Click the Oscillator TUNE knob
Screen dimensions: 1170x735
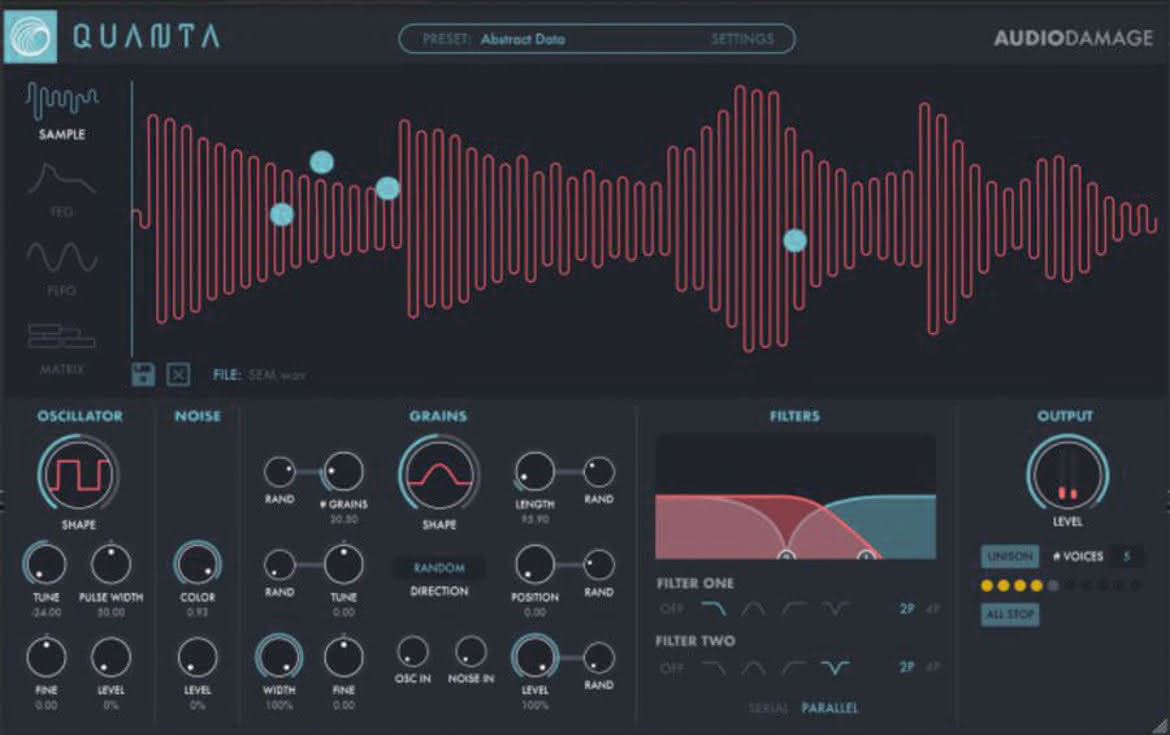(x=45, y=564)
